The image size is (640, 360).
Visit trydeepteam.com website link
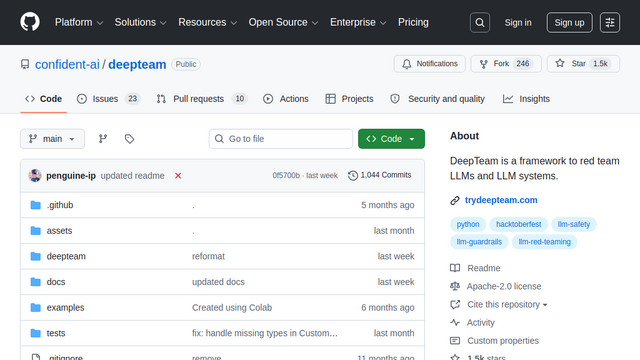pos(501,200)
